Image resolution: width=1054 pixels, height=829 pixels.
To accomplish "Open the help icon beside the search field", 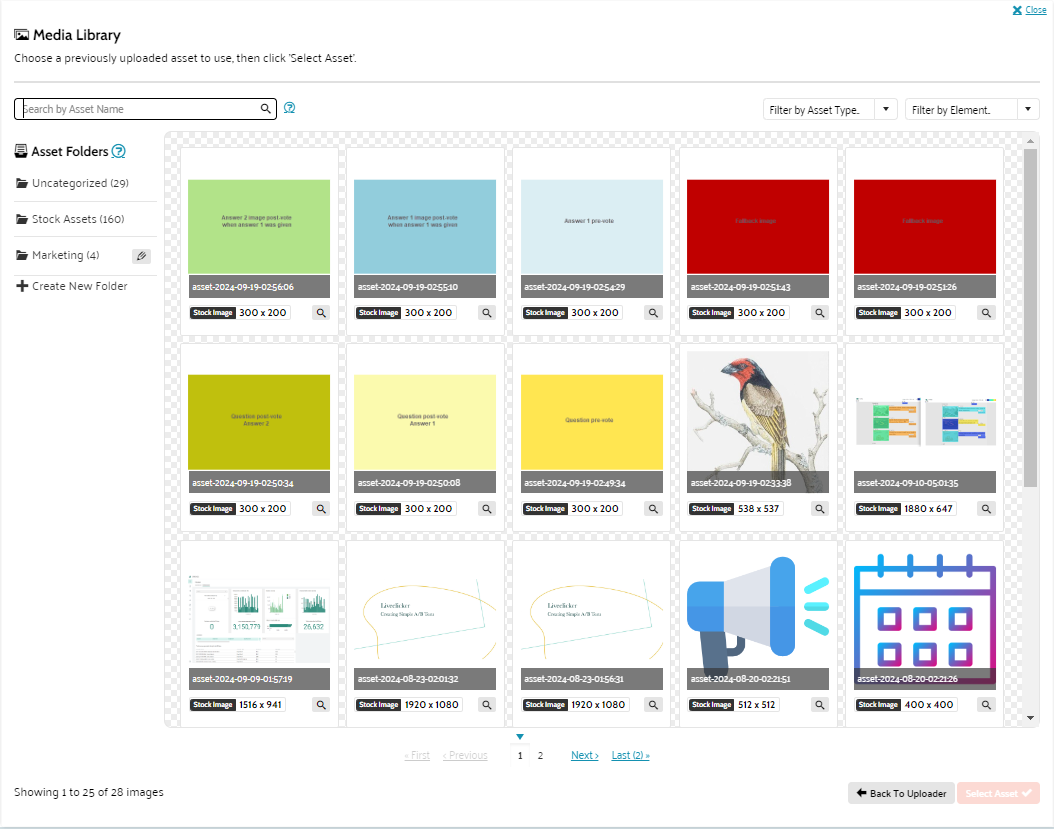I will 290,108.
